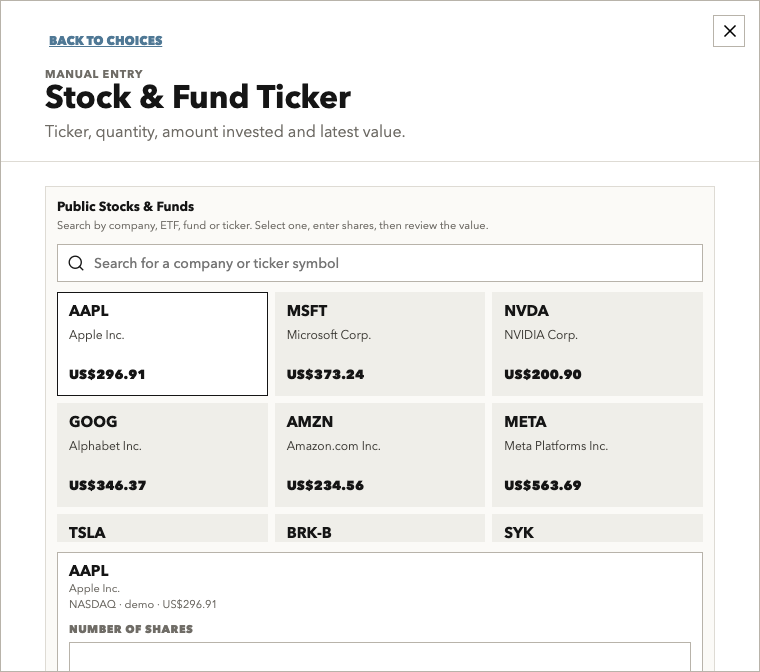Select the AMZN Amazon.com Inc. card
The width and height of the screenshot is (760, 672).
click(380, 455)
